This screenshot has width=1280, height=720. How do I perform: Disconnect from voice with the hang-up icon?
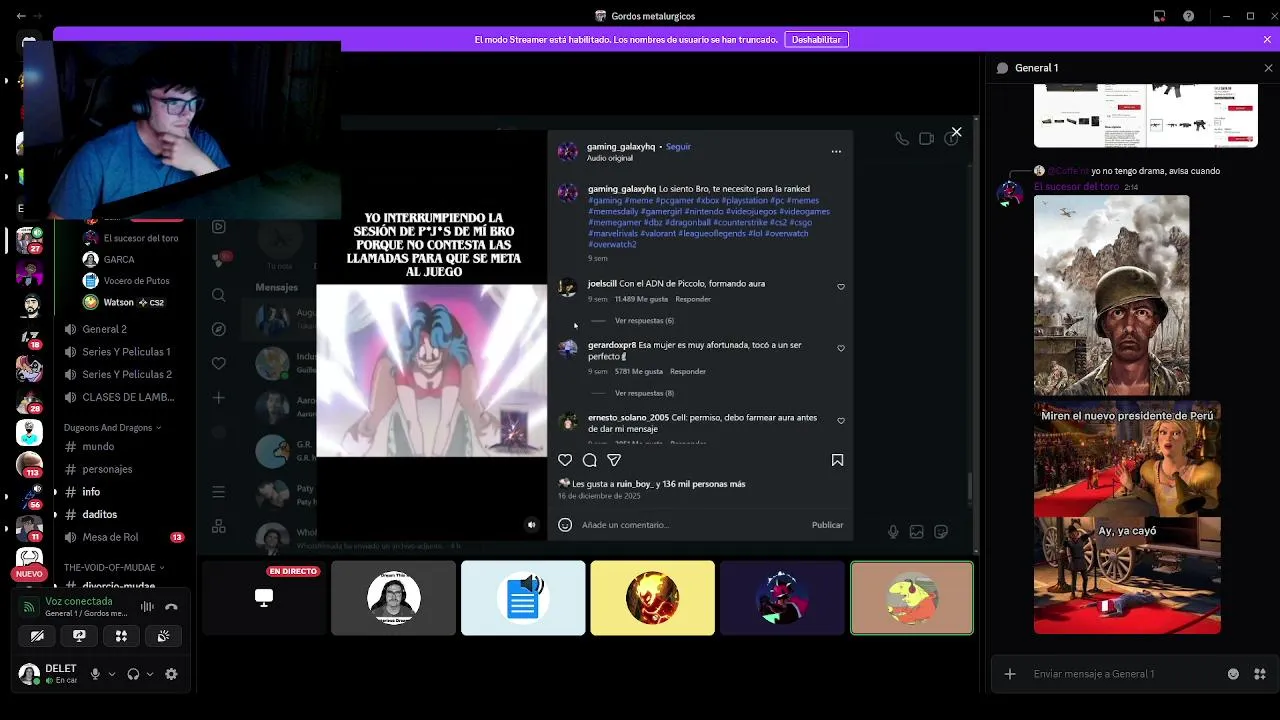pos(171,606)
